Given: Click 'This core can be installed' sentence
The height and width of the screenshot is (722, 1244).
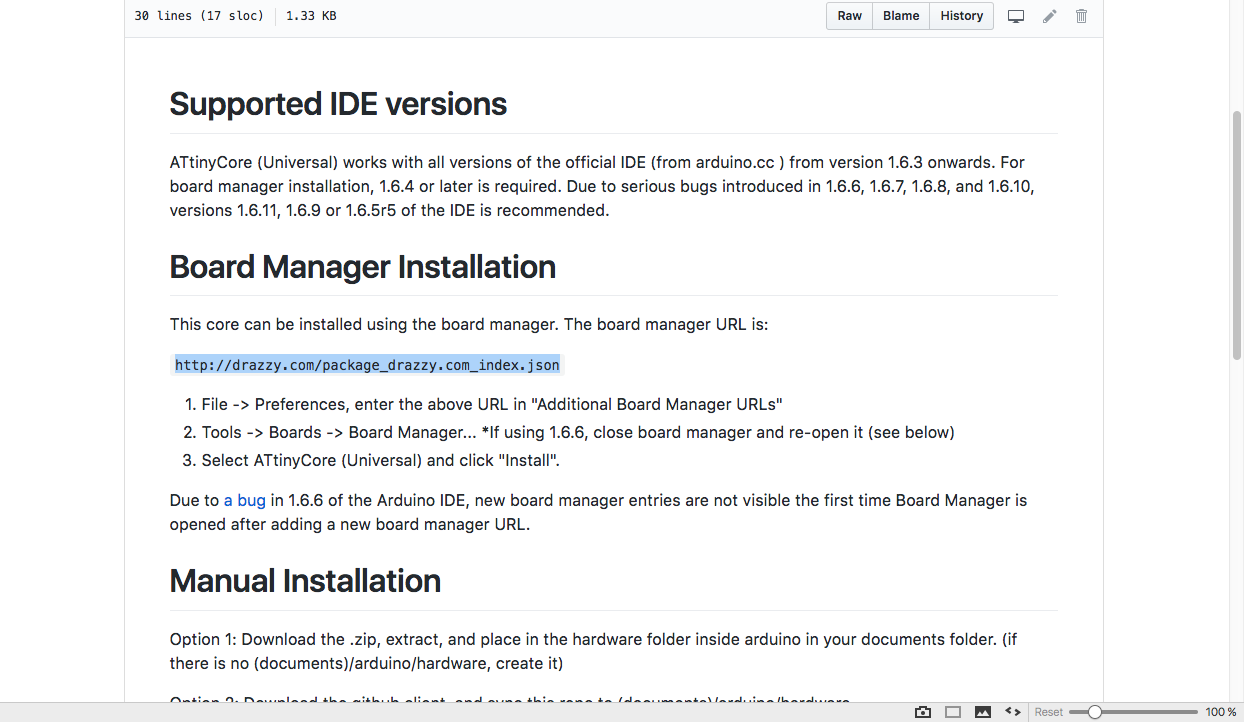Looking at the screenshot, I should point(469,325).
